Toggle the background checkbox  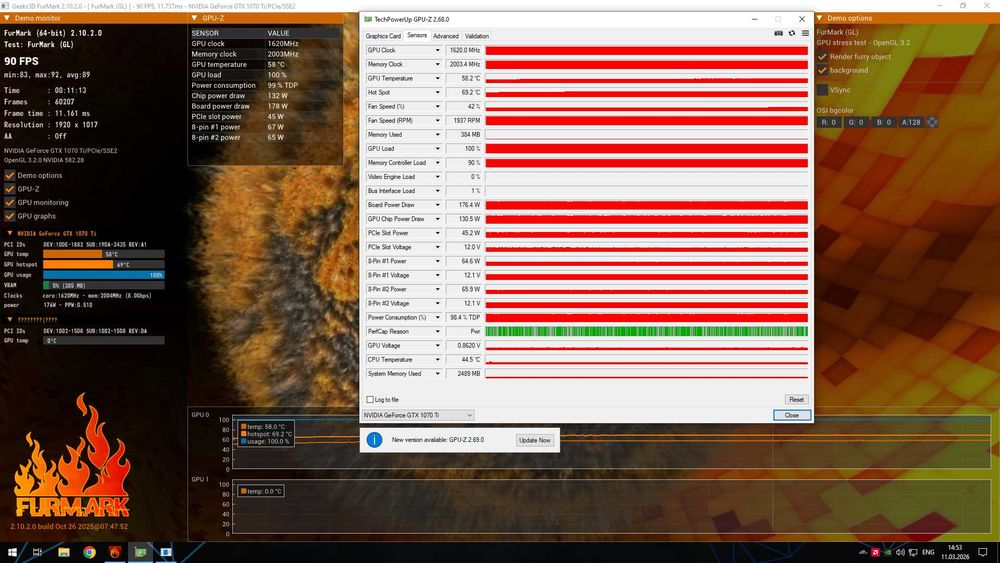822,70
